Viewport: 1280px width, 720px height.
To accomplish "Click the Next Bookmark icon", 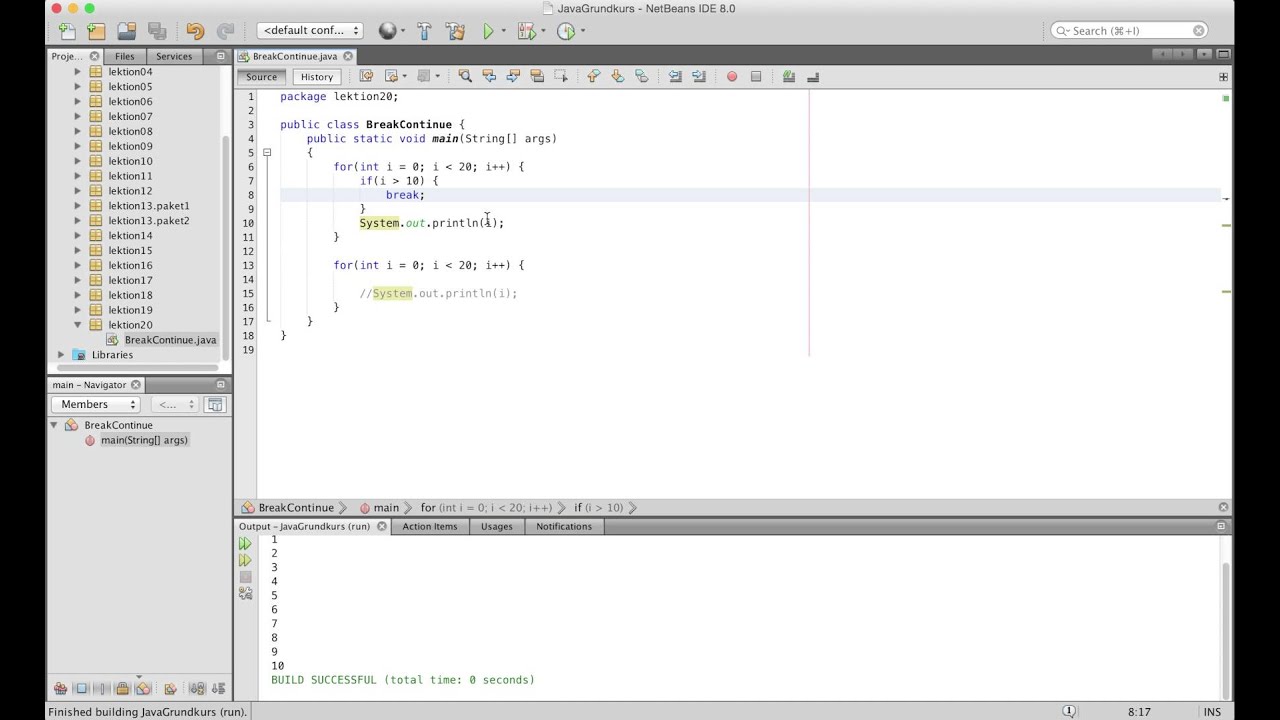I will (x=617, y=76).
